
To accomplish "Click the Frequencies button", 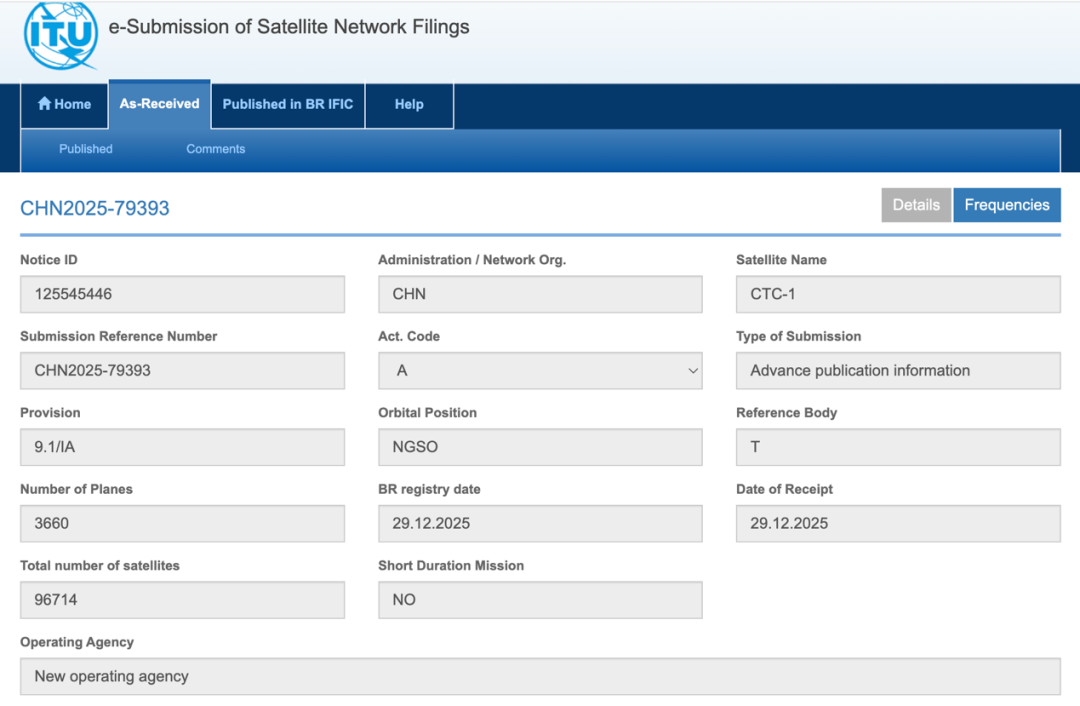I will (1006, 205).
